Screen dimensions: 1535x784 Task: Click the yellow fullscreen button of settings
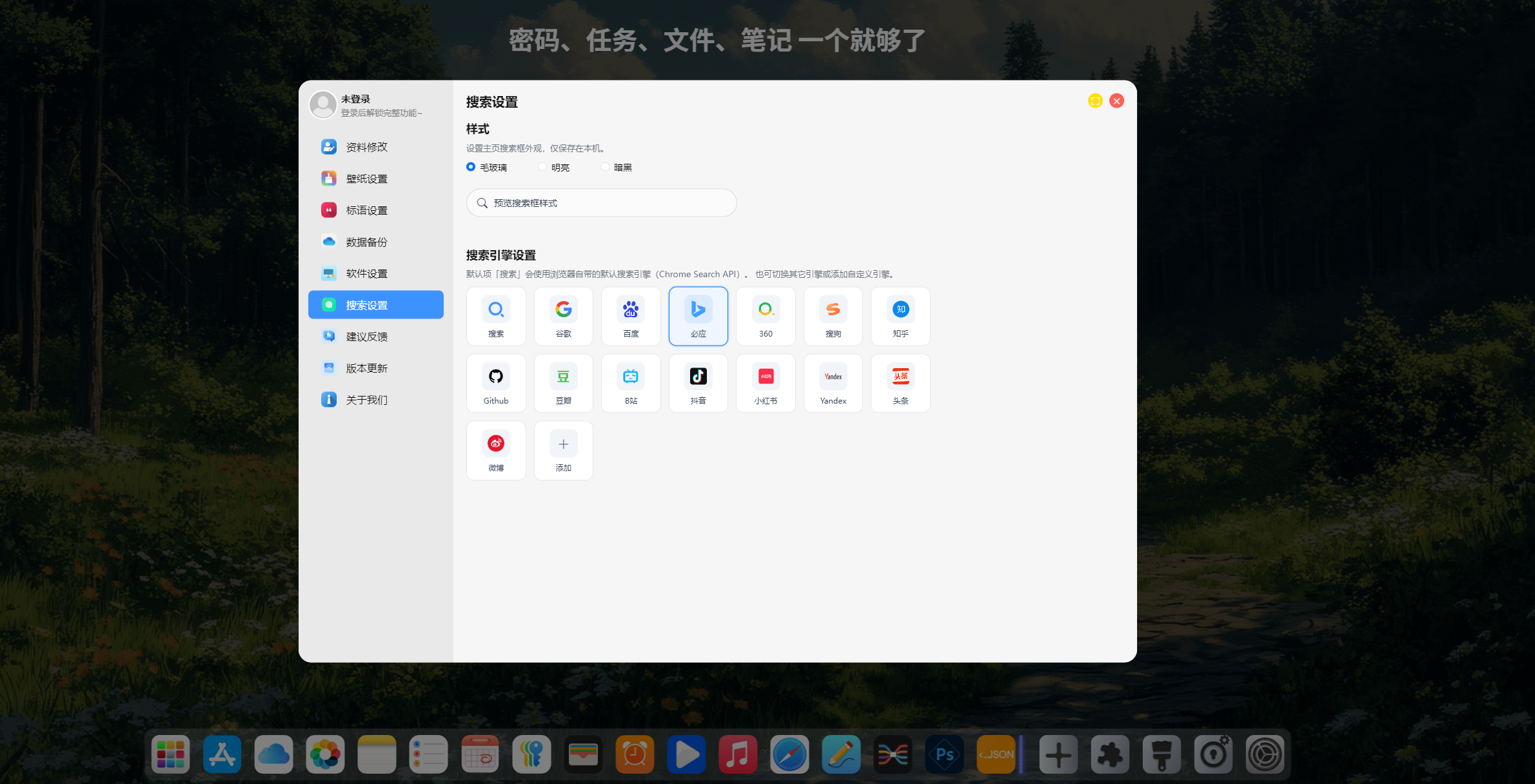(x=1095, y=101)
